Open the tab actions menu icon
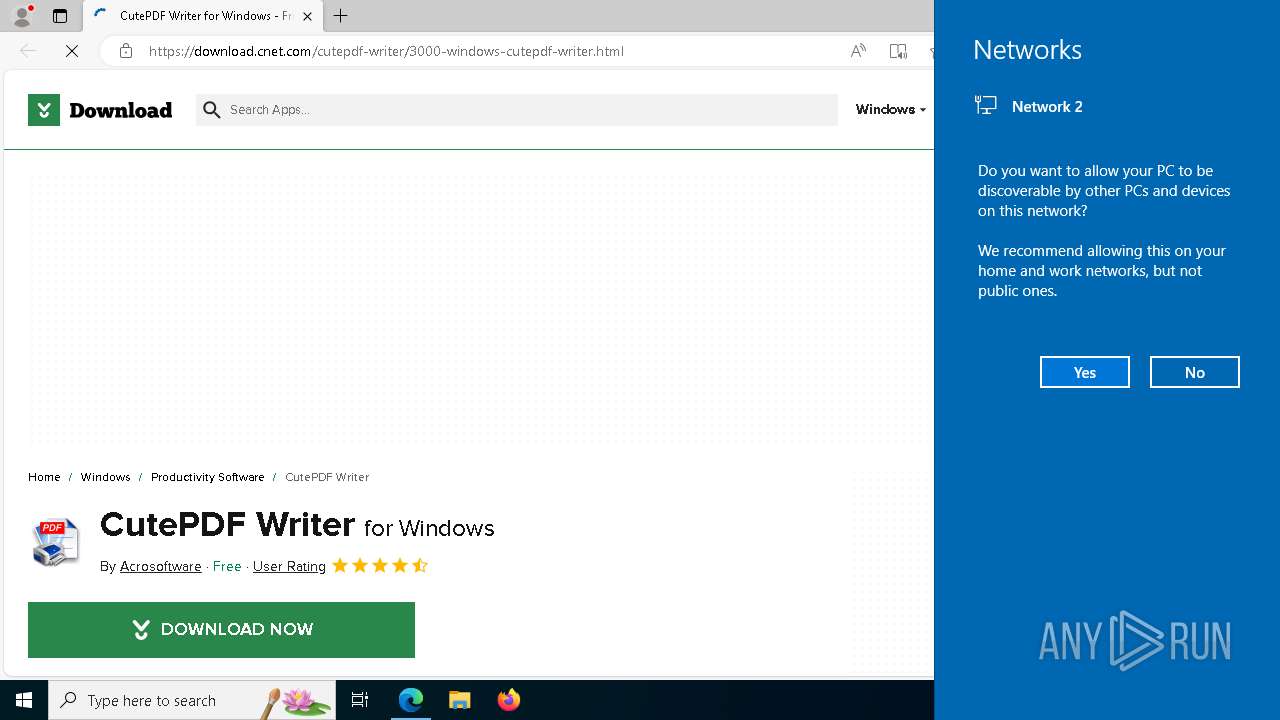Viewport: 1280px width, 720px height. pos(60,16)
